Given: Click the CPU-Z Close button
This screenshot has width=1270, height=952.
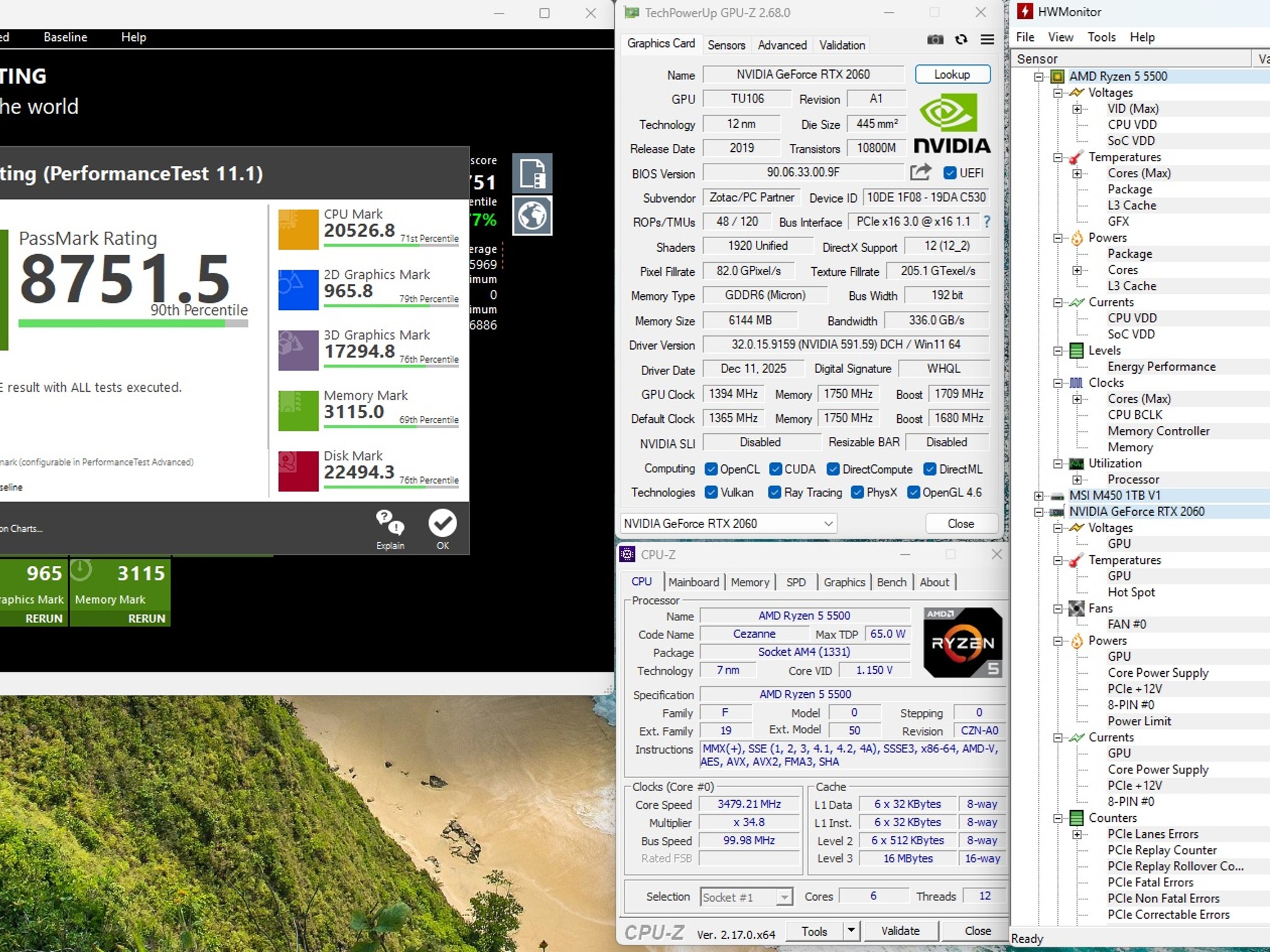Looking at the screenshot, I should 977,930.
